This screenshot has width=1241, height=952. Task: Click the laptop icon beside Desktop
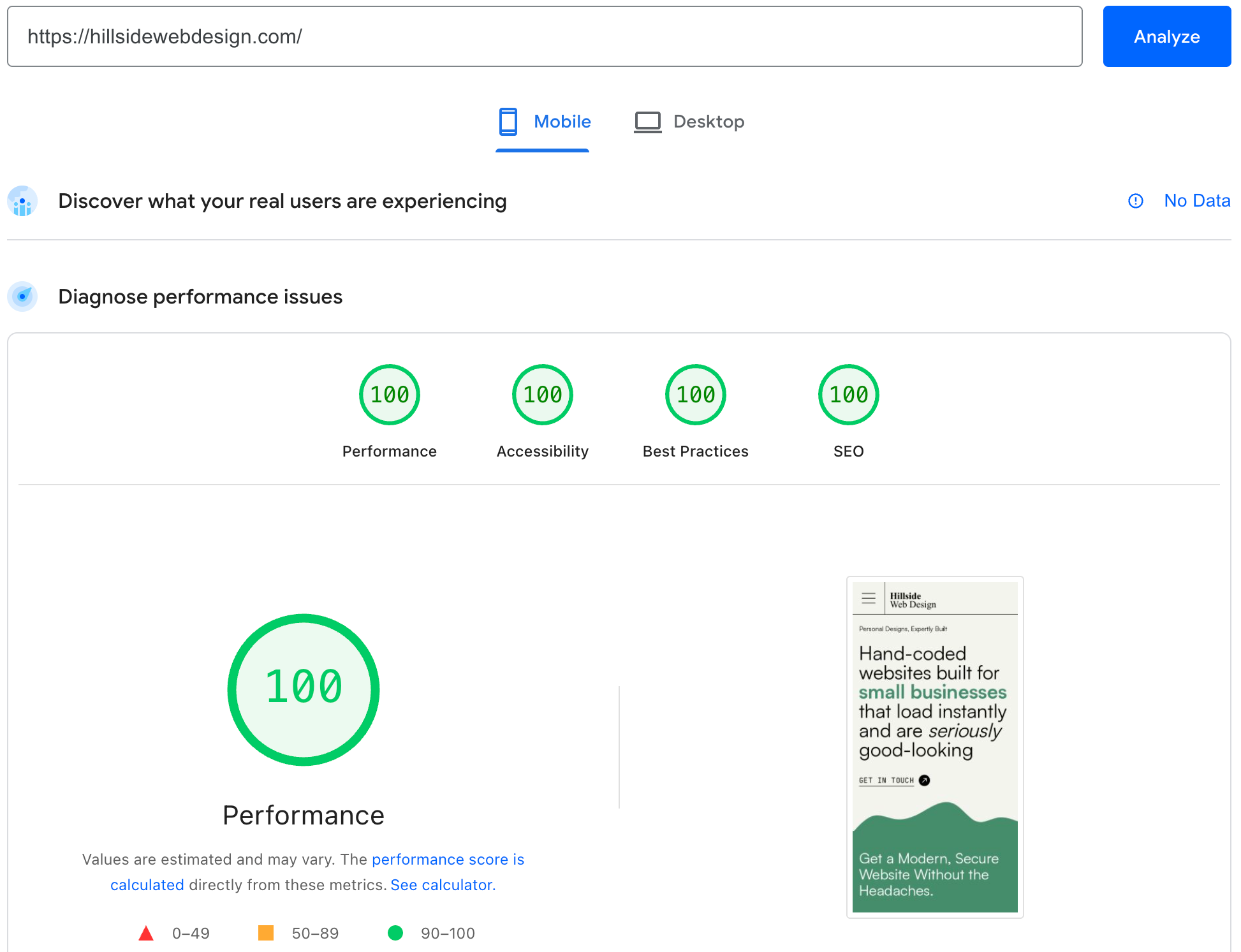647,121
